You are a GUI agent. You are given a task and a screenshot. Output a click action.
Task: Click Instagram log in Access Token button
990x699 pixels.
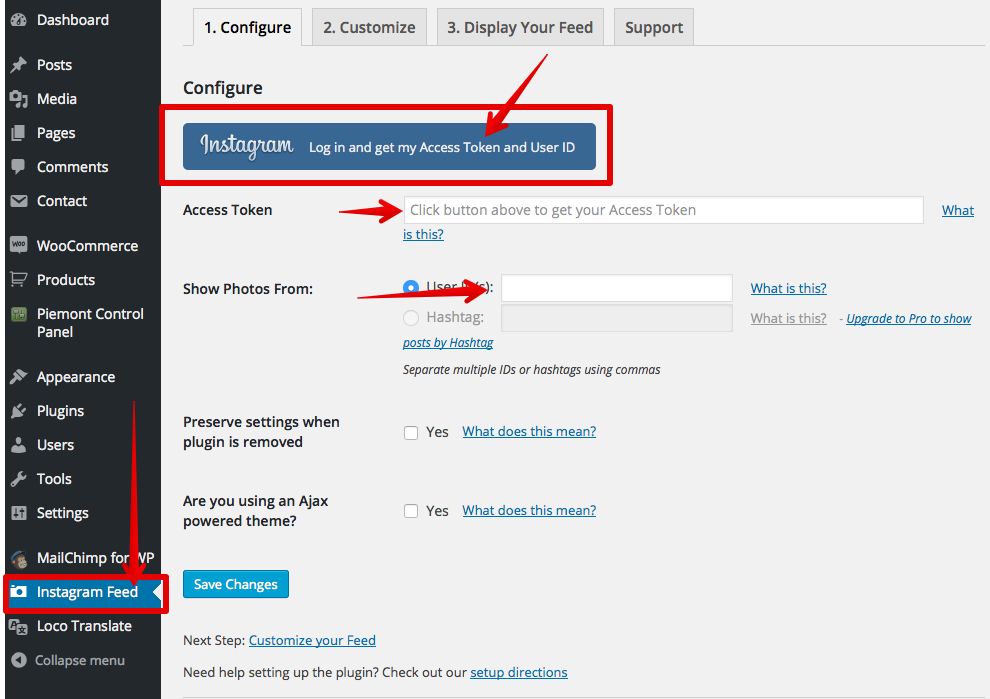point(389,147)
